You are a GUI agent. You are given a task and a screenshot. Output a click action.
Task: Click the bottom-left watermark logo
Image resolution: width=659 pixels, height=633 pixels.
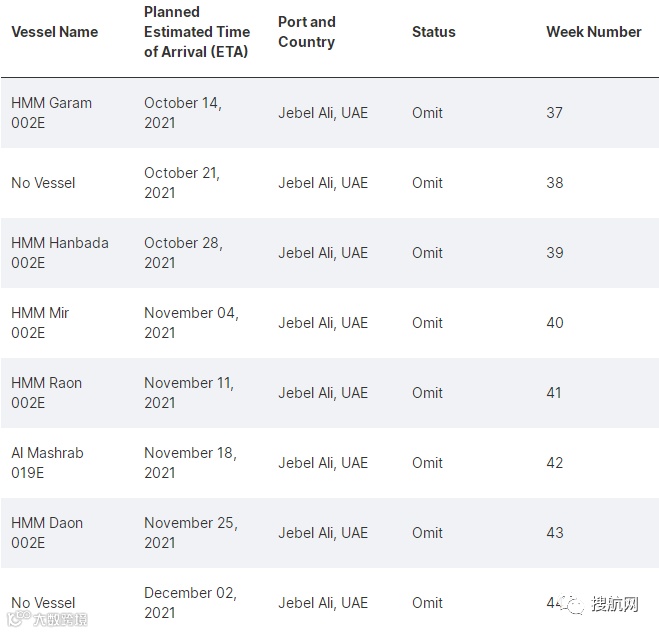(50, 619)
